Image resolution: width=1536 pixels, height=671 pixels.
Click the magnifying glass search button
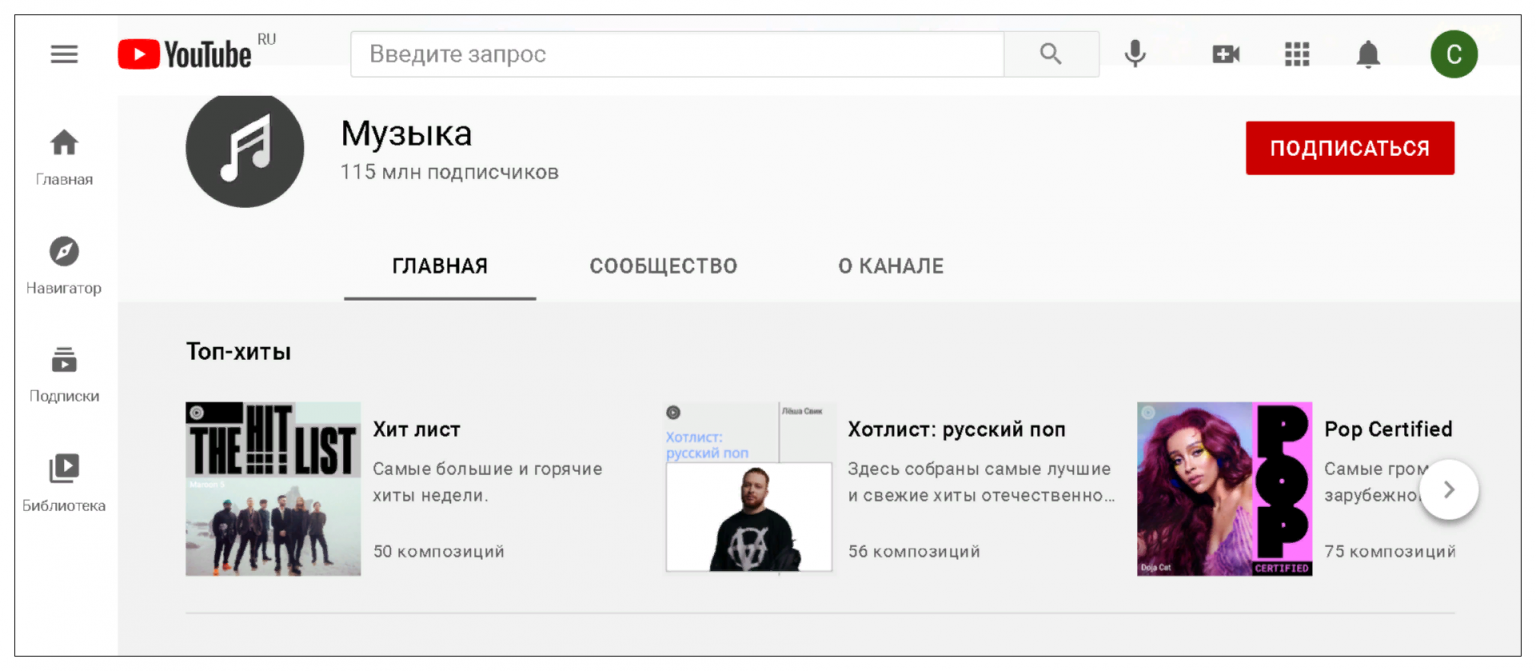1050,54
